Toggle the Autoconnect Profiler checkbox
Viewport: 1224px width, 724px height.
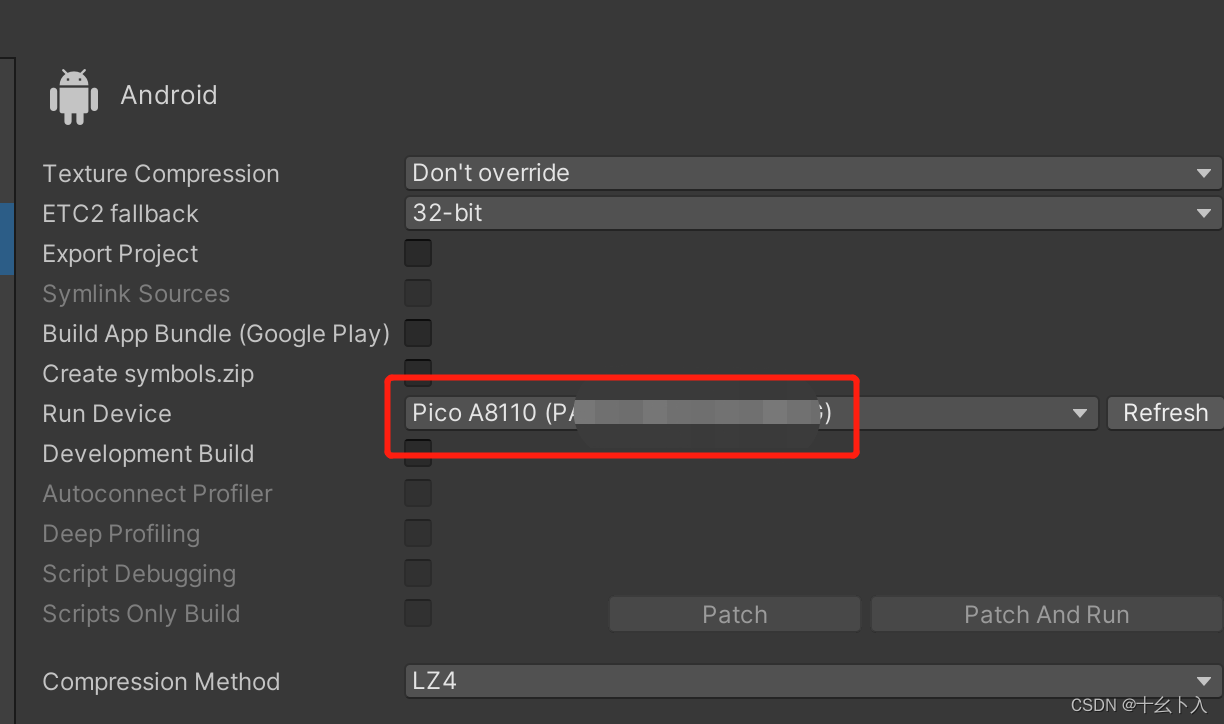point(418,493)
